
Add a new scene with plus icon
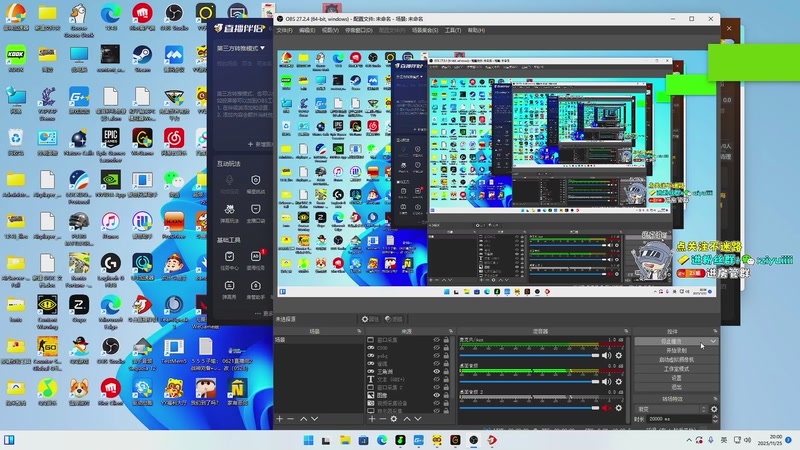tap(280, 419)
